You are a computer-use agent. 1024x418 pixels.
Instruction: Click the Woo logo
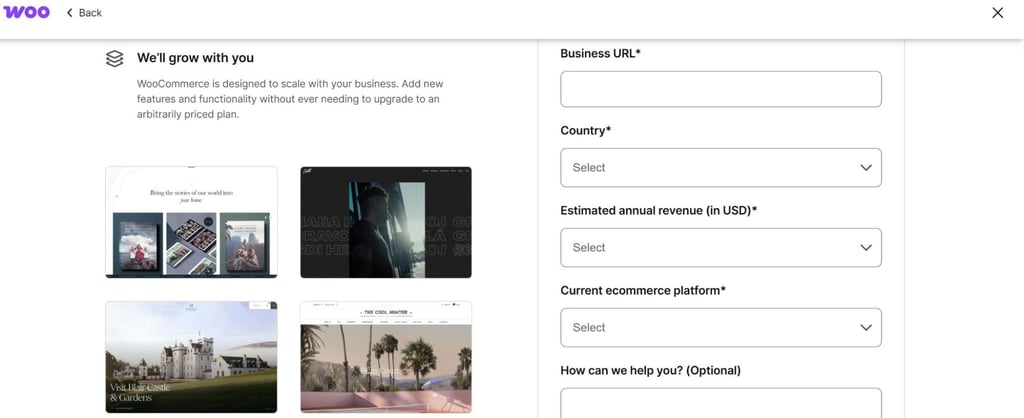click(26, 12)
